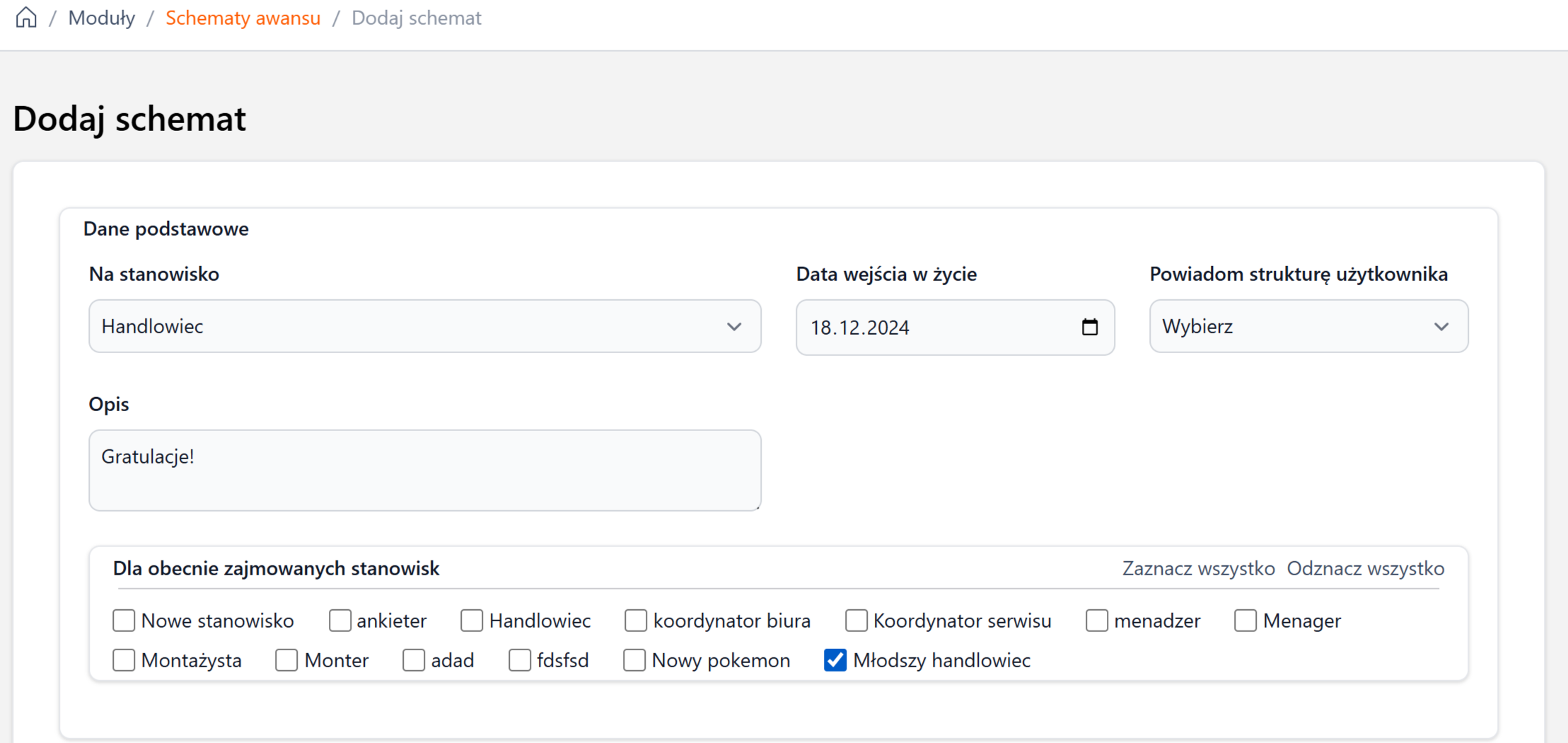This screenshot has height=743, width=1568.
Task: Toggle the Menager checkbox
Action: point(1245,621)
